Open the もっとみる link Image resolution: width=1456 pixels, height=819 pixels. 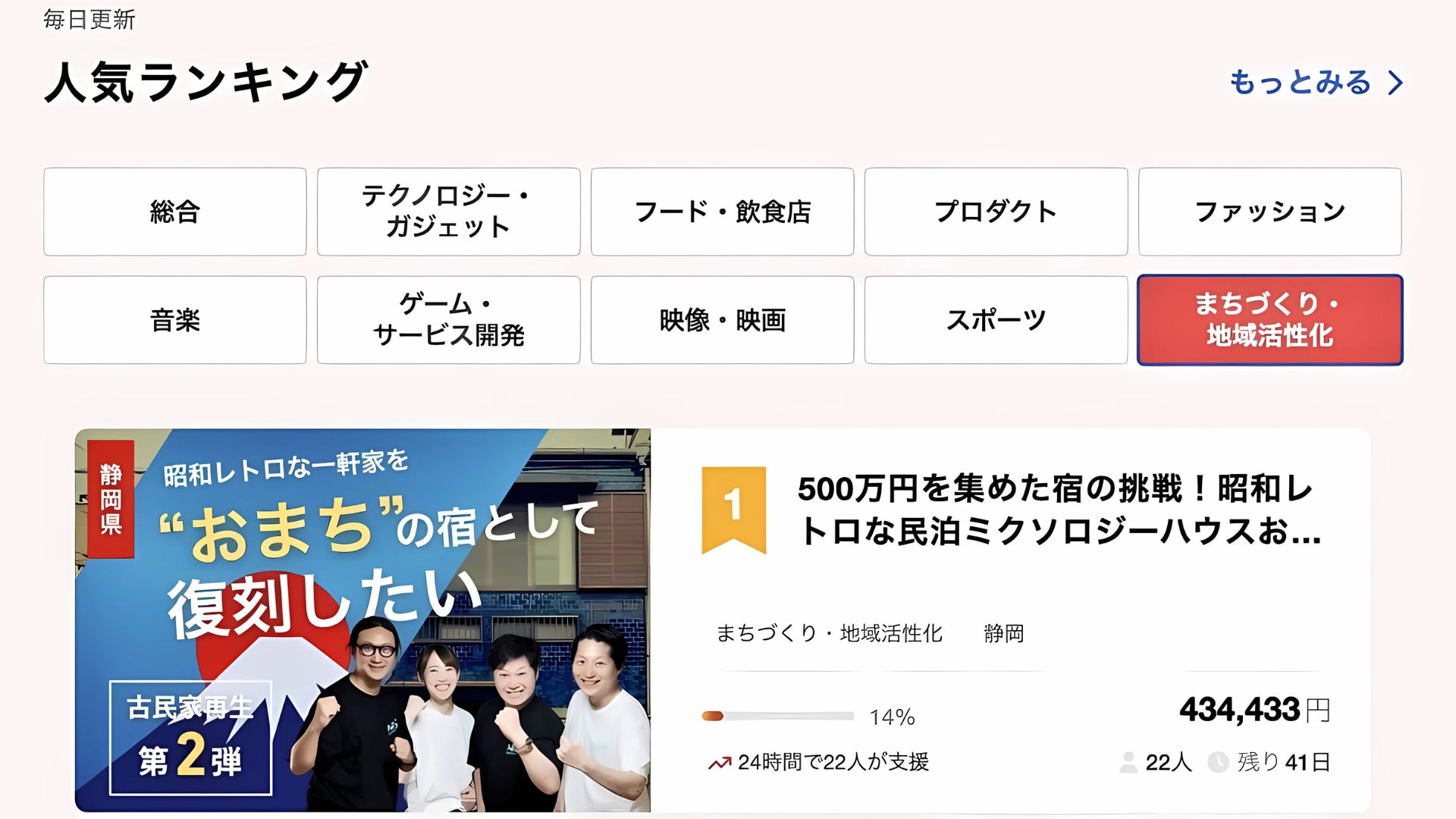1301,83
